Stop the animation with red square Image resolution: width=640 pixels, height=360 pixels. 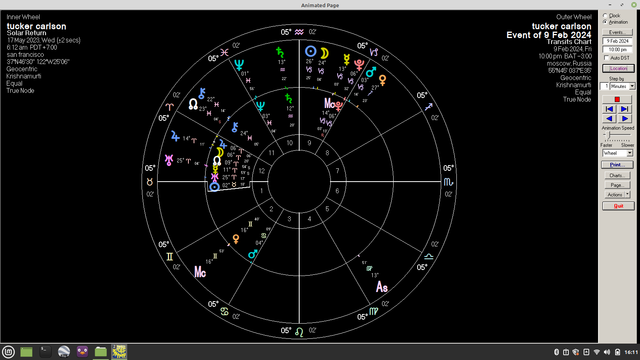point(617,99)
